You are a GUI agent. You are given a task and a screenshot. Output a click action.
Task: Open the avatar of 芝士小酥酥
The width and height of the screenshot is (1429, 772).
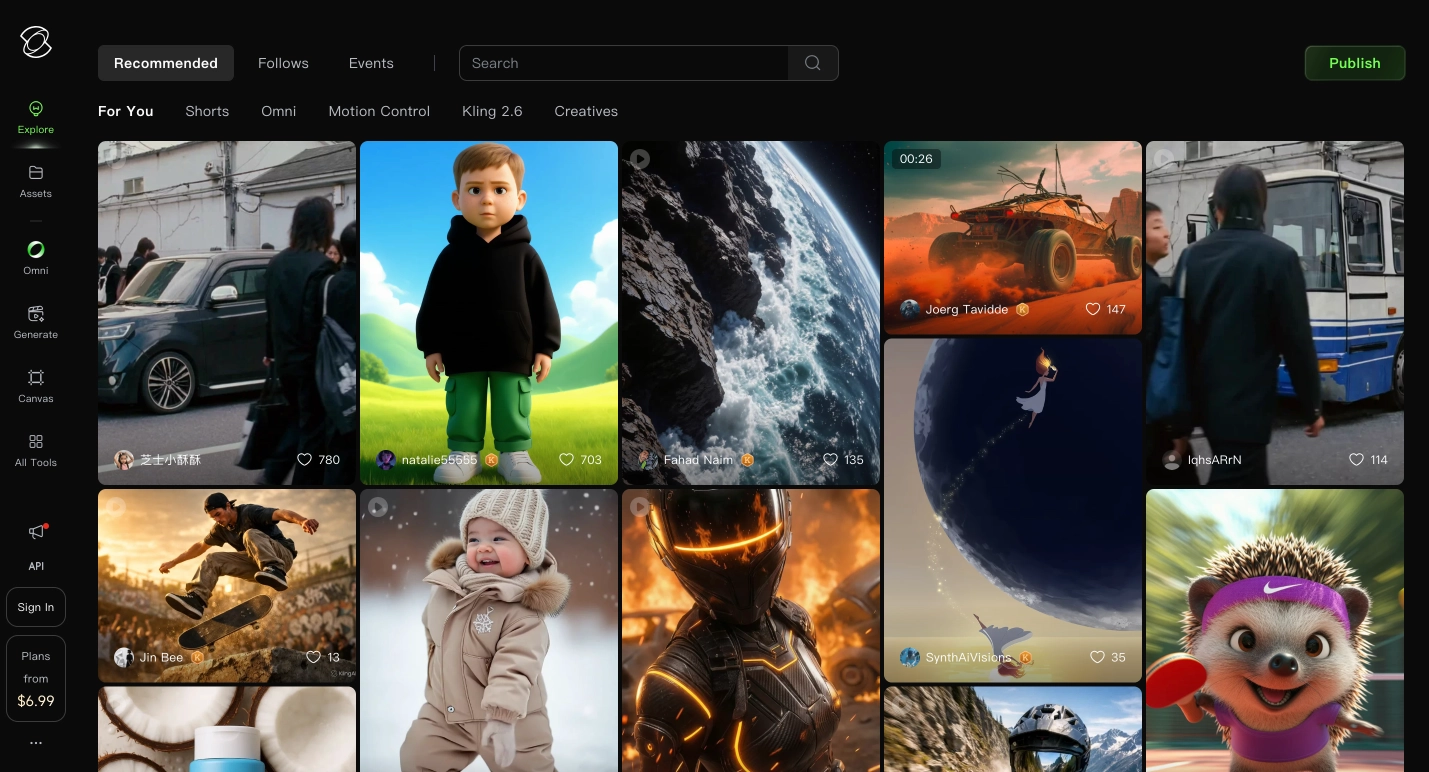click(124, 460)
